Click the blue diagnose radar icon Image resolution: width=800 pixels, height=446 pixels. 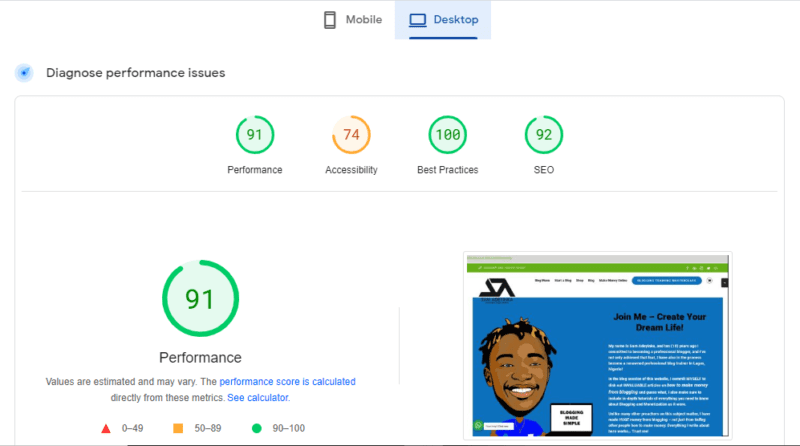[24, 72]
